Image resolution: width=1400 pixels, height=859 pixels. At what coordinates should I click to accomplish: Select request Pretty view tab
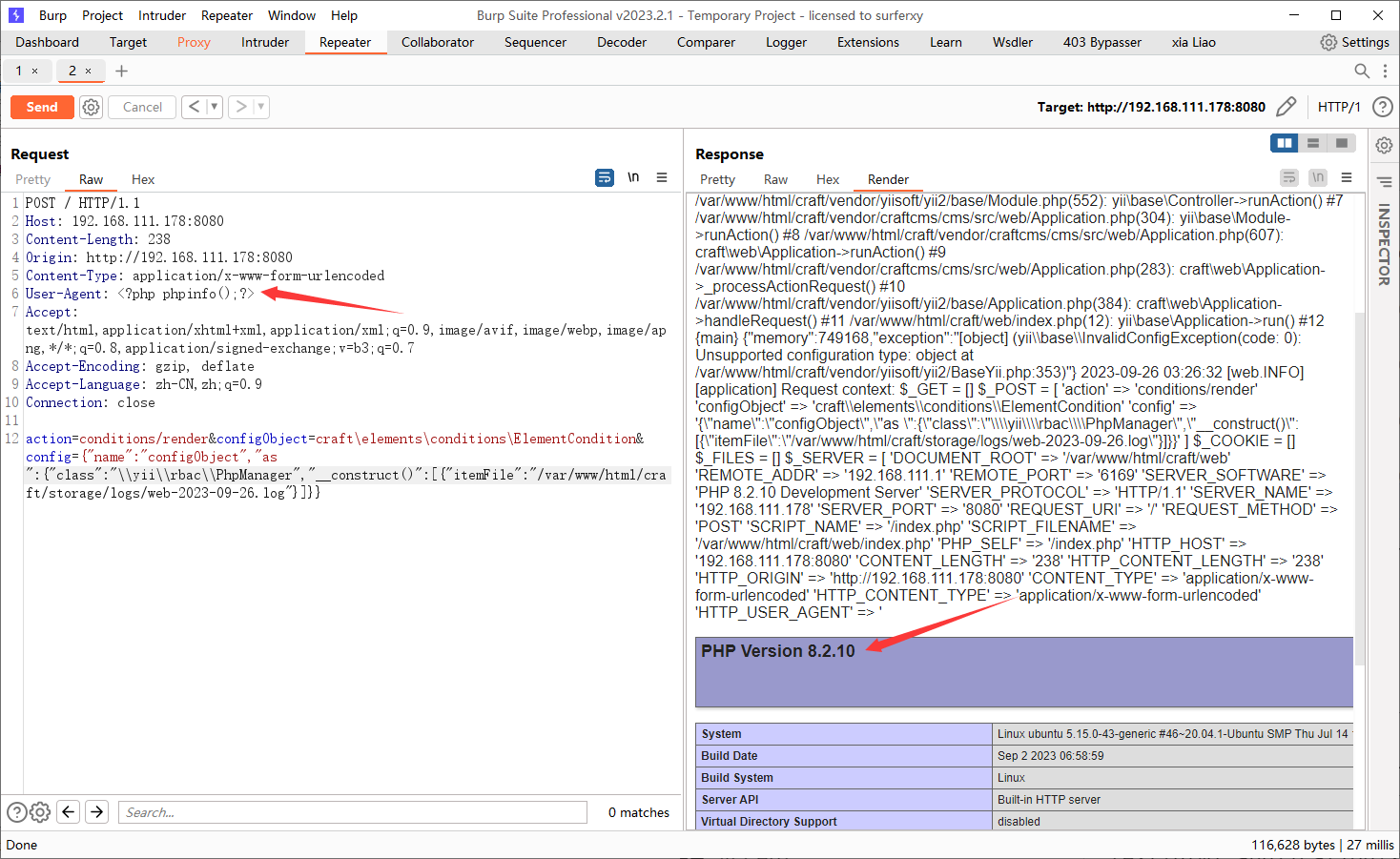[x=32, y=179]
